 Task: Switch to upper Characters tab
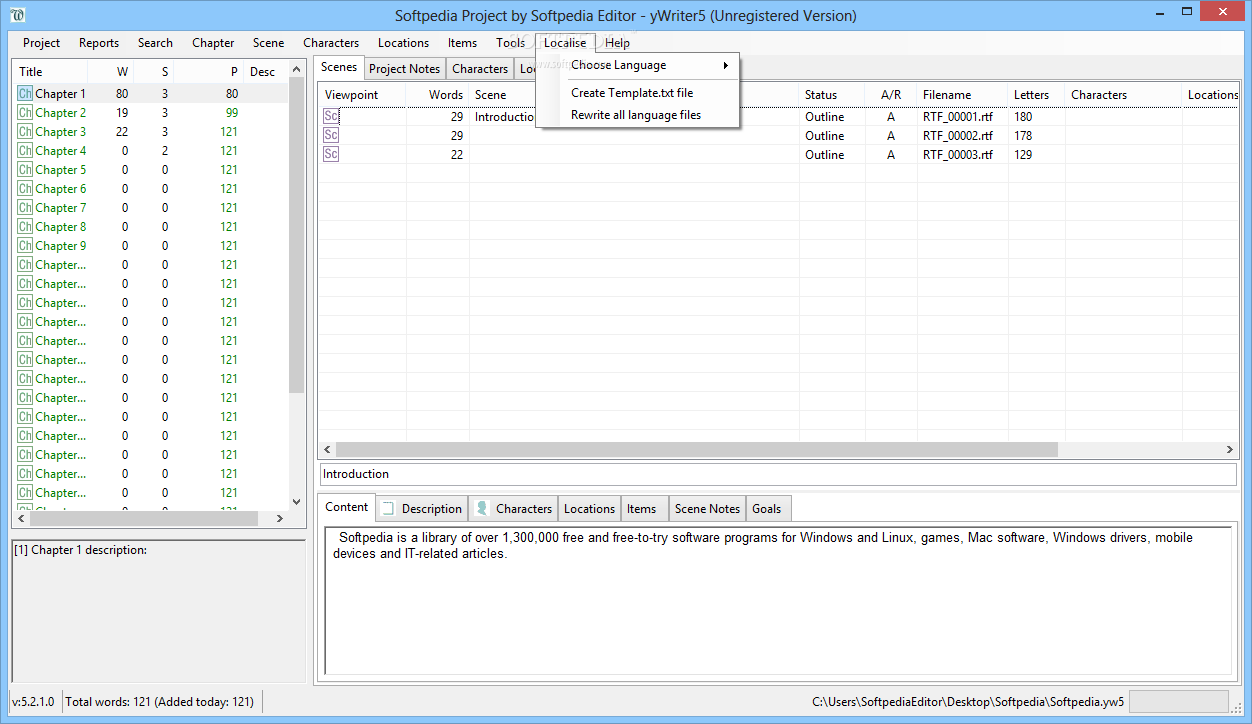tap(480, 69)
